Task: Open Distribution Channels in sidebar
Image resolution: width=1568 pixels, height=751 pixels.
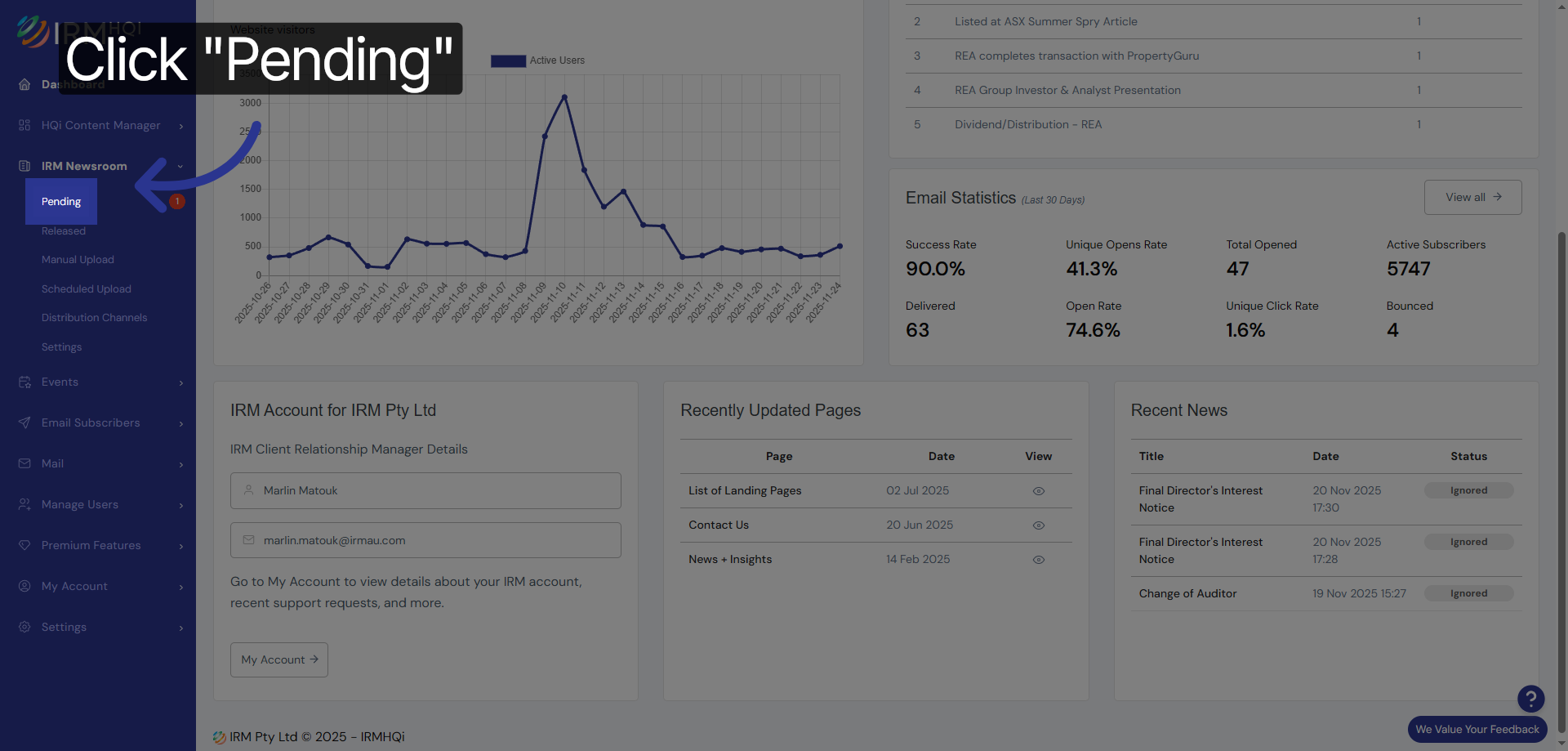Action: [x=95, y=318]
